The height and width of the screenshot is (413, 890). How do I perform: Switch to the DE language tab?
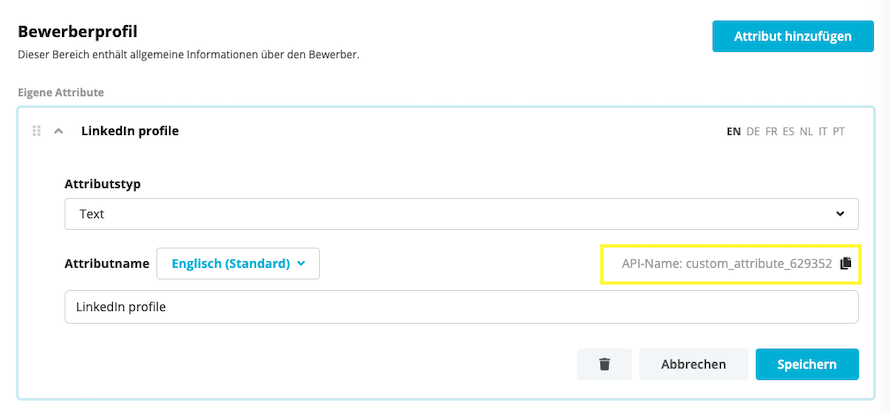(753, 132)
